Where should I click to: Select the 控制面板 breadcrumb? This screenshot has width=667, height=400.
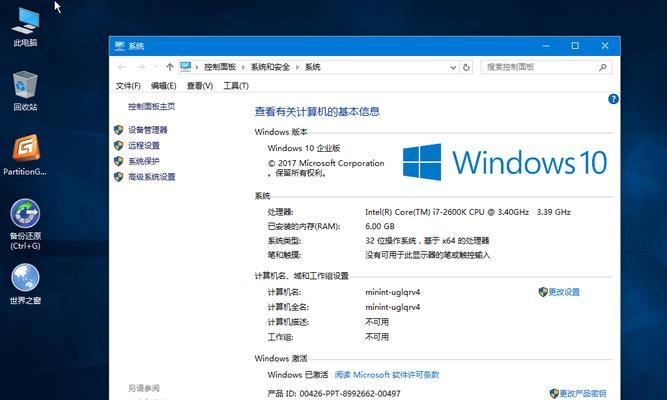[x=220, y=67]
